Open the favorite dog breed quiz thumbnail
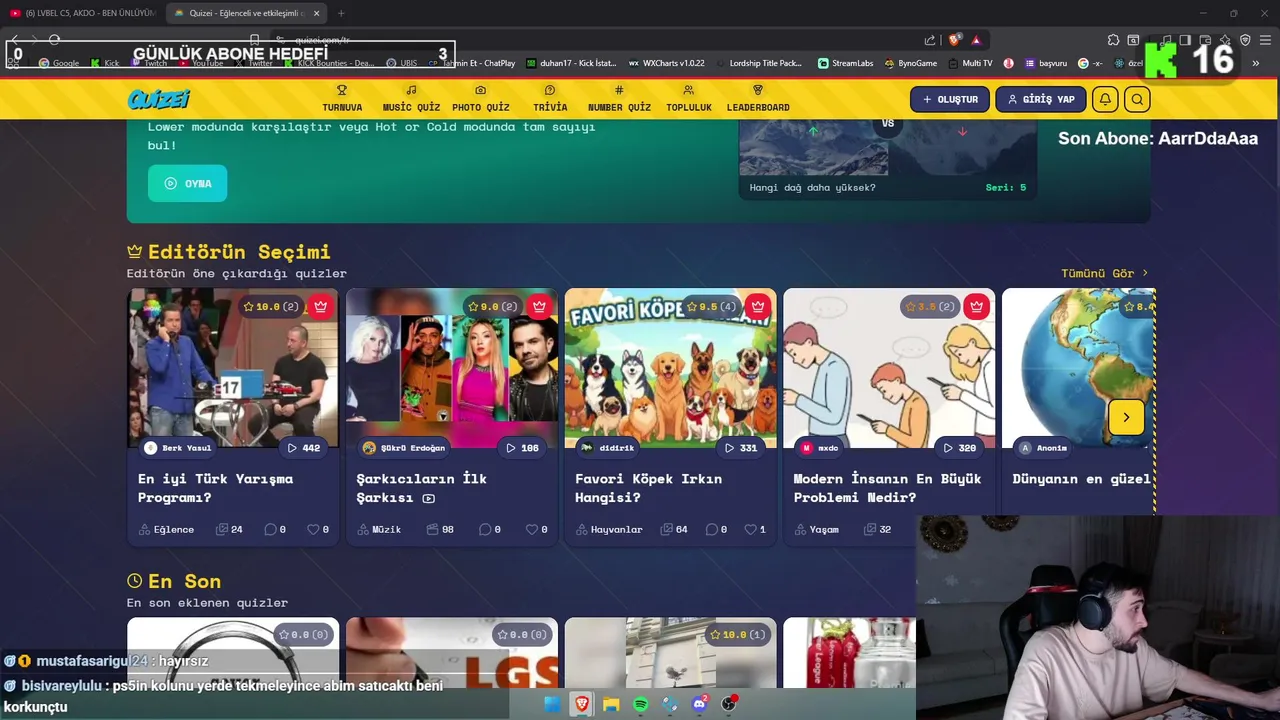 coord(670,367)
